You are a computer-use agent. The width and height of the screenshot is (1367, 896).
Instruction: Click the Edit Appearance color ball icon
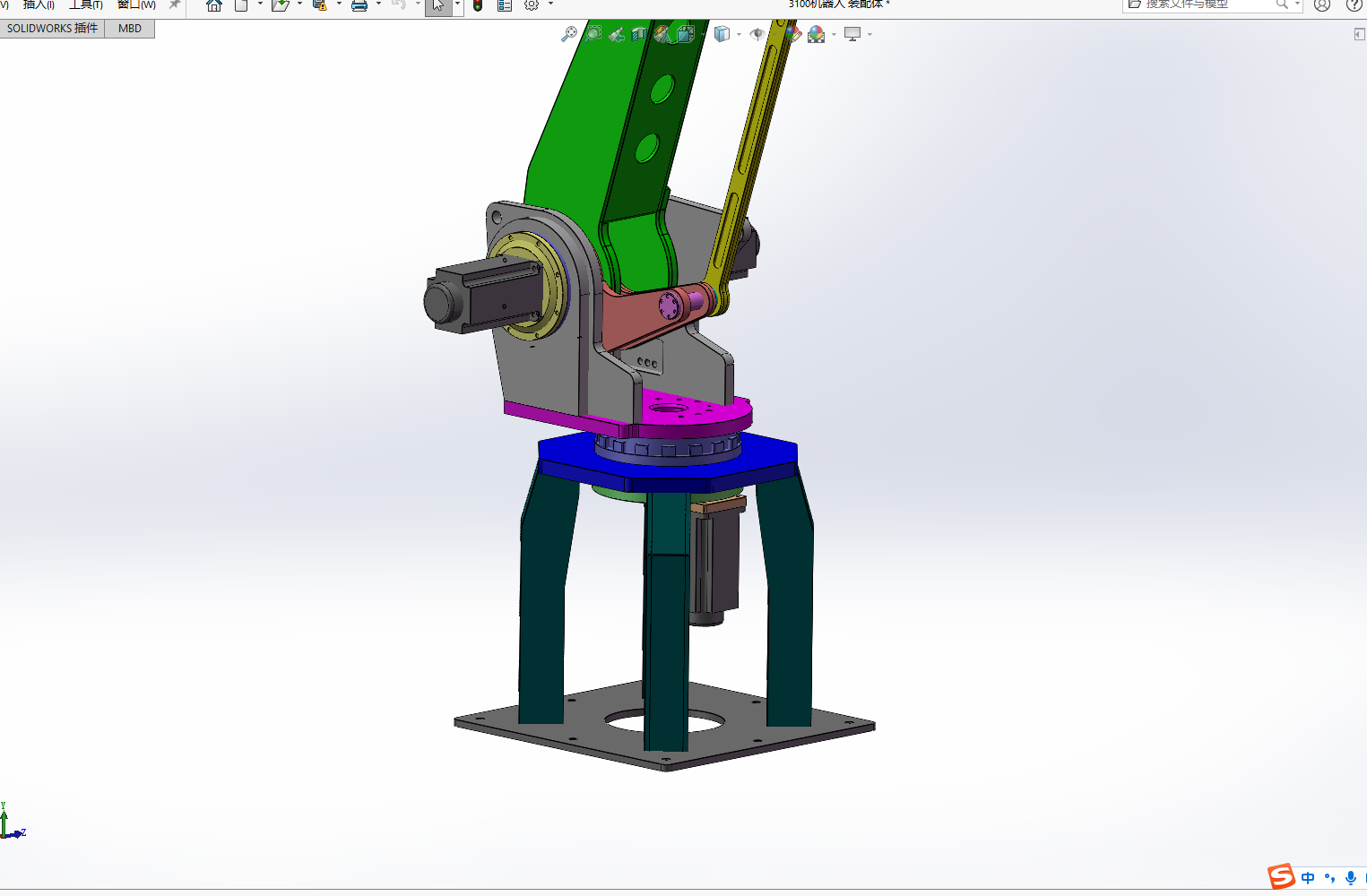(793, 34)
